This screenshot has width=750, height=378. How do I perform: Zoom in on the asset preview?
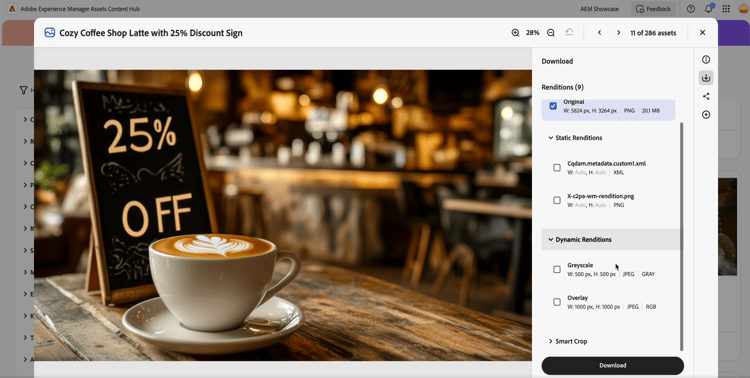tap(515, 33)
